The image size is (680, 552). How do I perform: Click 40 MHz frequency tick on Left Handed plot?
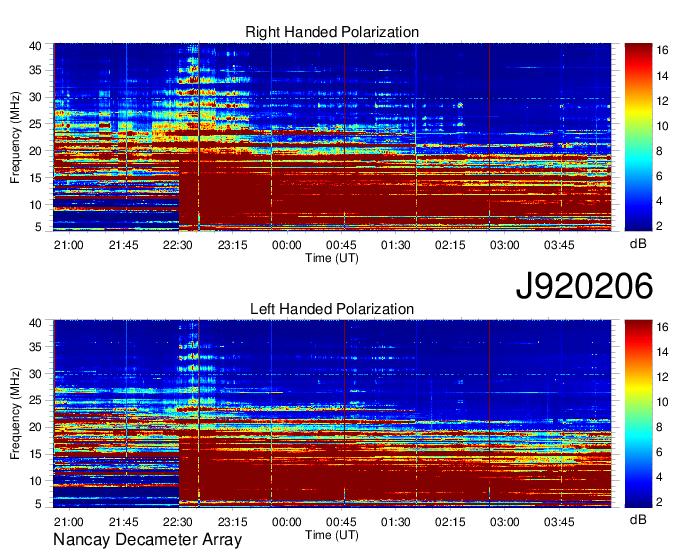(x=36, y=323)
